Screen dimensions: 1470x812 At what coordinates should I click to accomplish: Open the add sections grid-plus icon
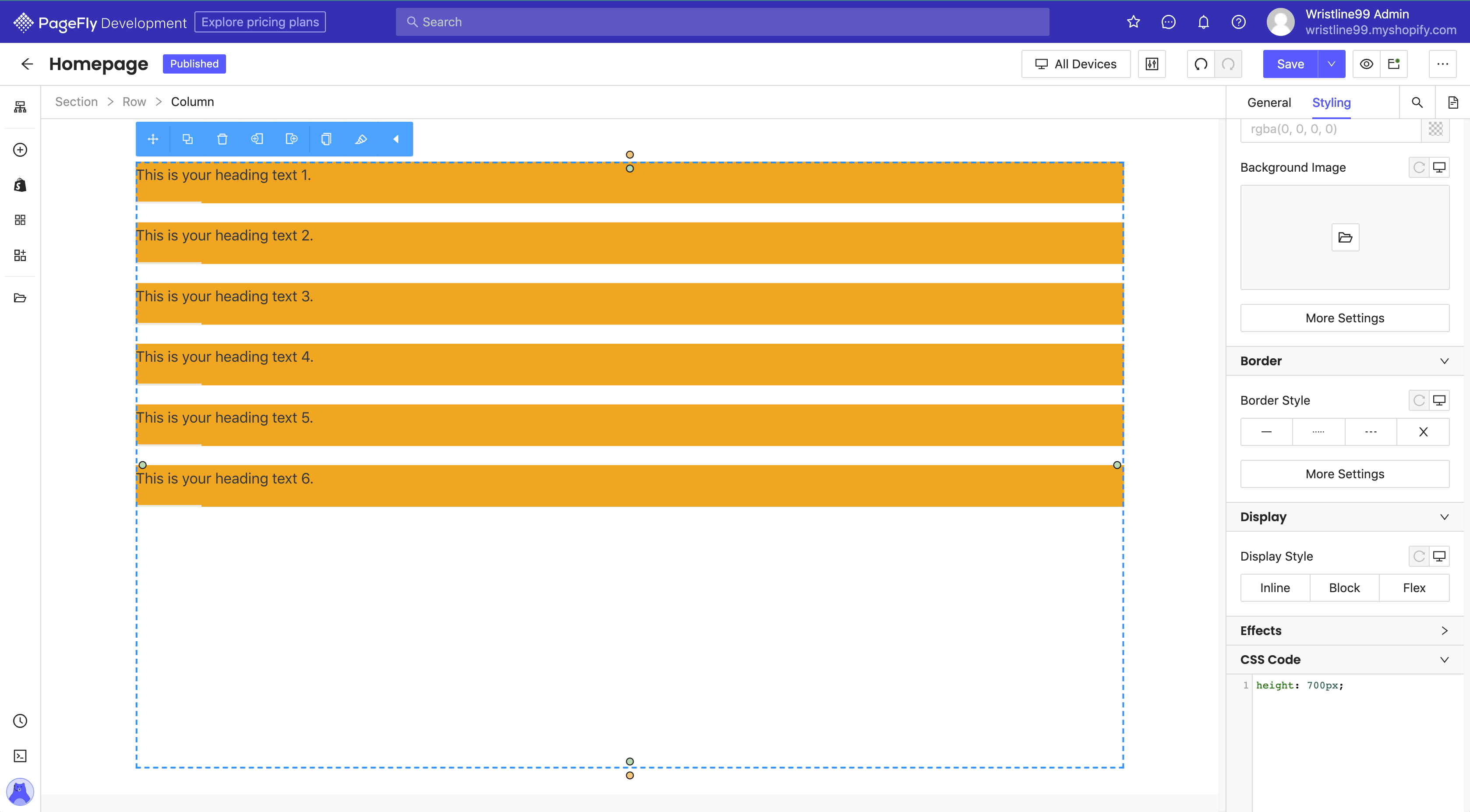(x=20, y=255)
